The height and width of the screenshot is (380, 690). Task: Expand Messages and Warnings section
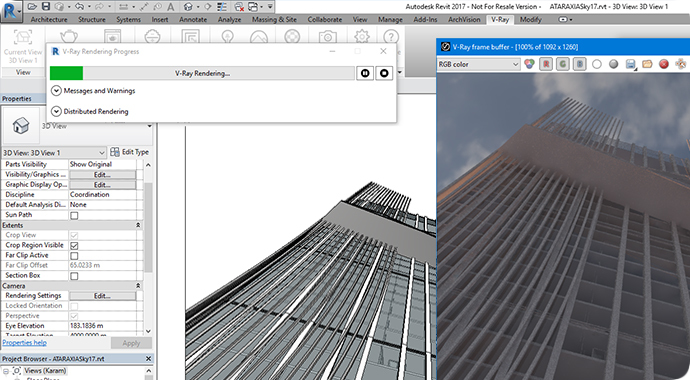point(56,91)
